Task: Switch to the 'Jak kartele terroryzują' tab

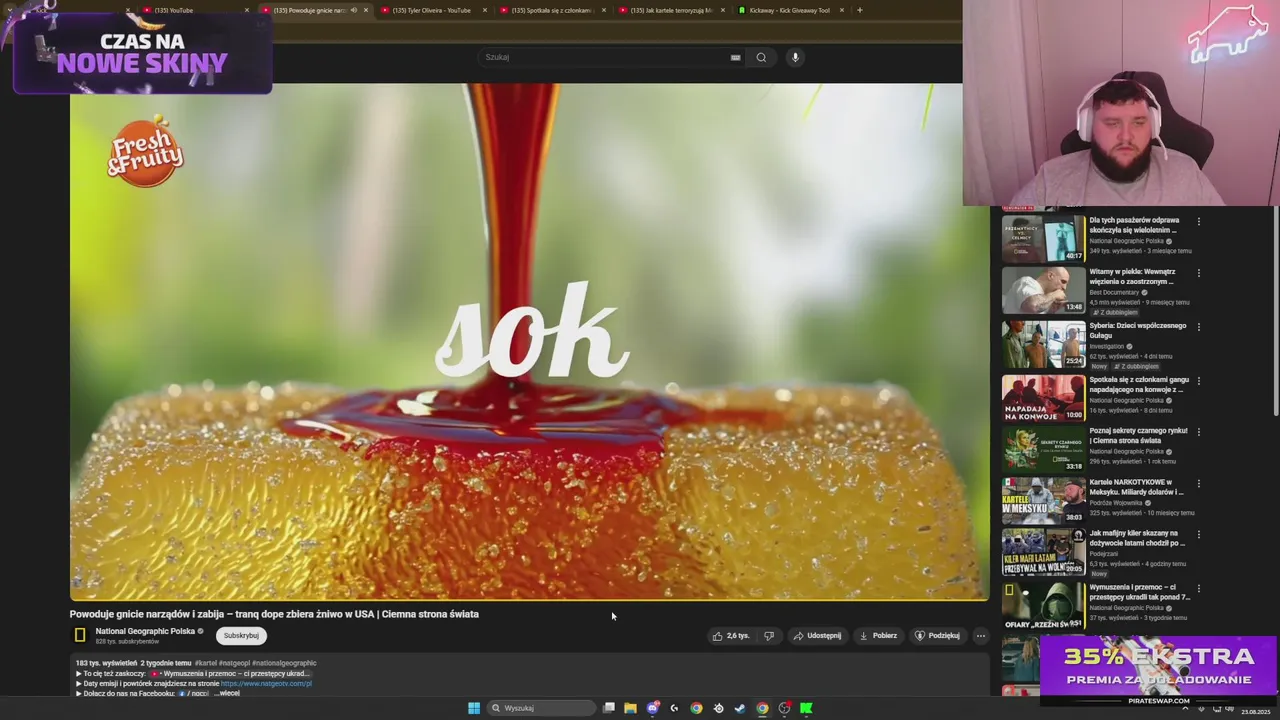Action: pos(671,10)
